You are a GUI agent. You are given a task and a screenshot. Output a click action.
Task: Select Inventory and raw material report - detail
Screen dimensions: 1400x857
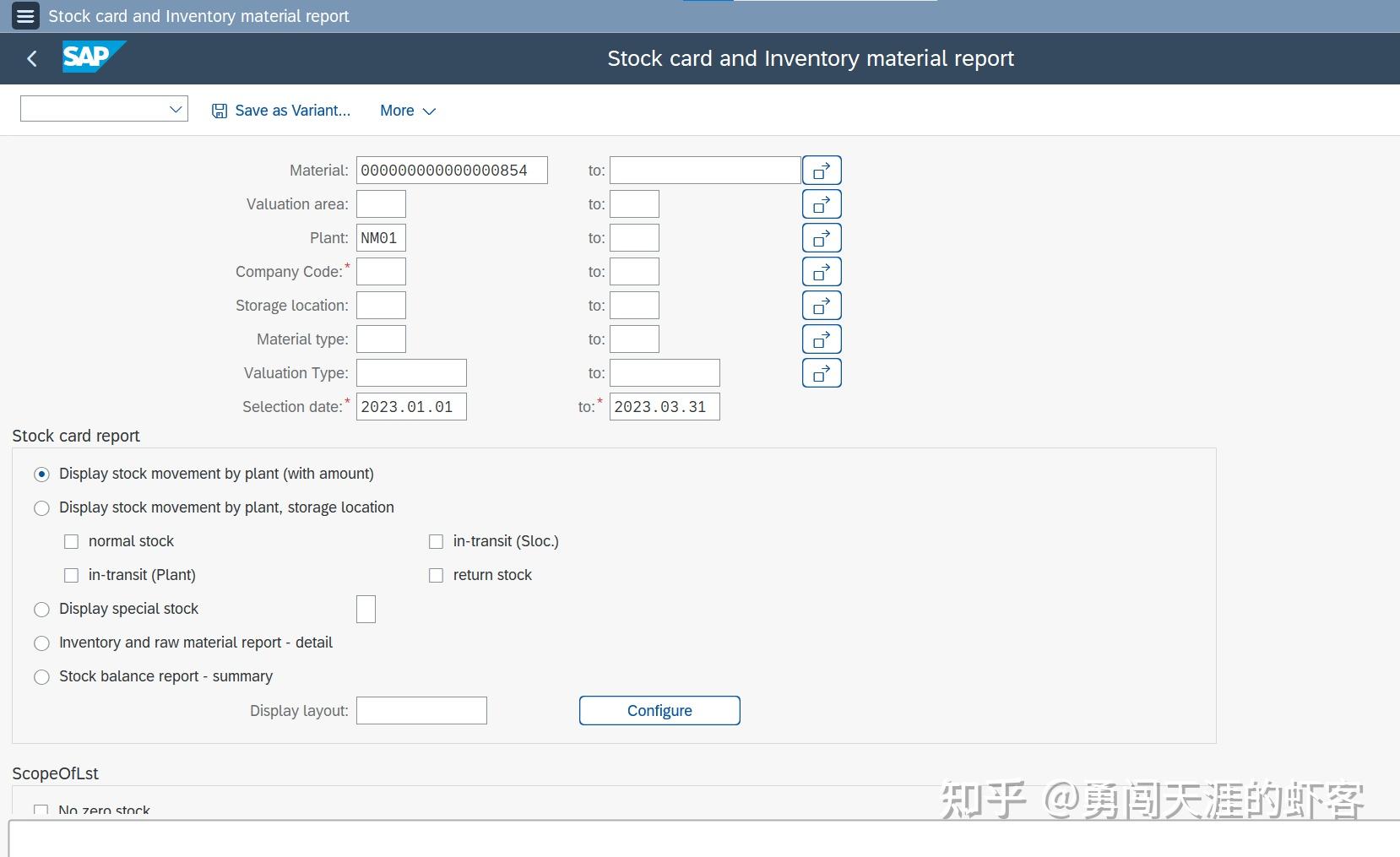click(x=41, y=643)
